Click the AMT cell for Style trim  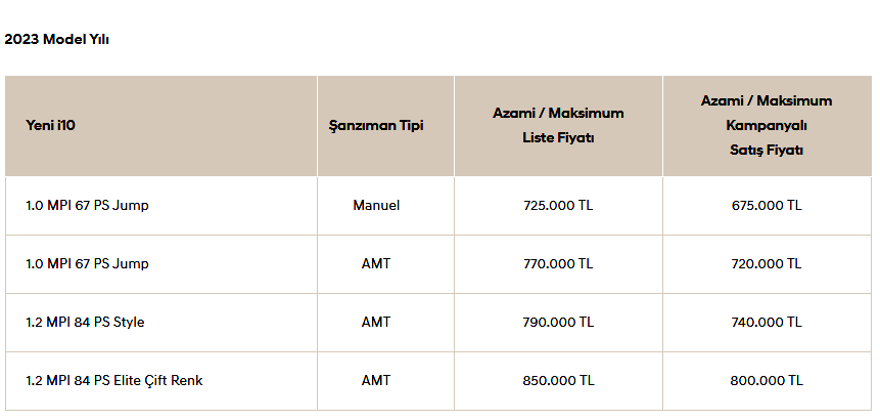[x=376, y=322]
